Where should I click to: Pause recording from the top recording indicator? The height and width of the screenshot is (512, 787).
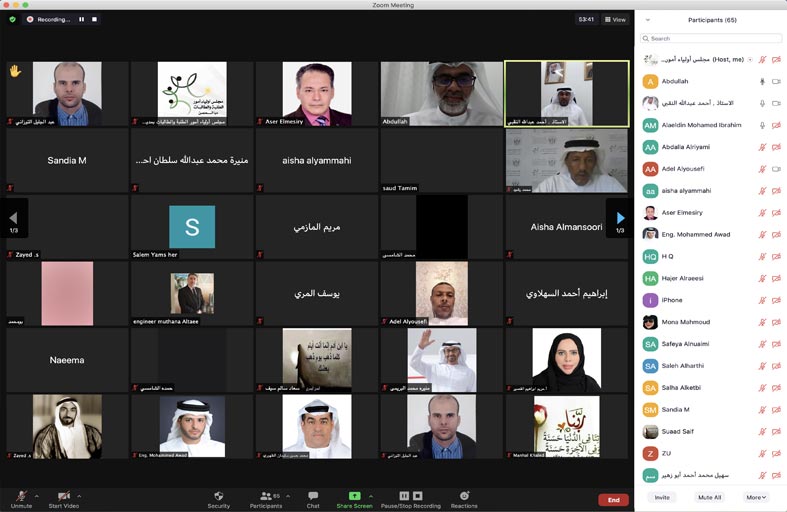pos(82,19)
